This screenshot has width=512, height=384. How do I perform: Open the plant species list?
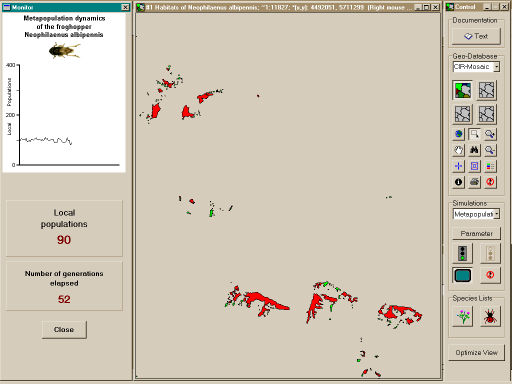point(463,316)
